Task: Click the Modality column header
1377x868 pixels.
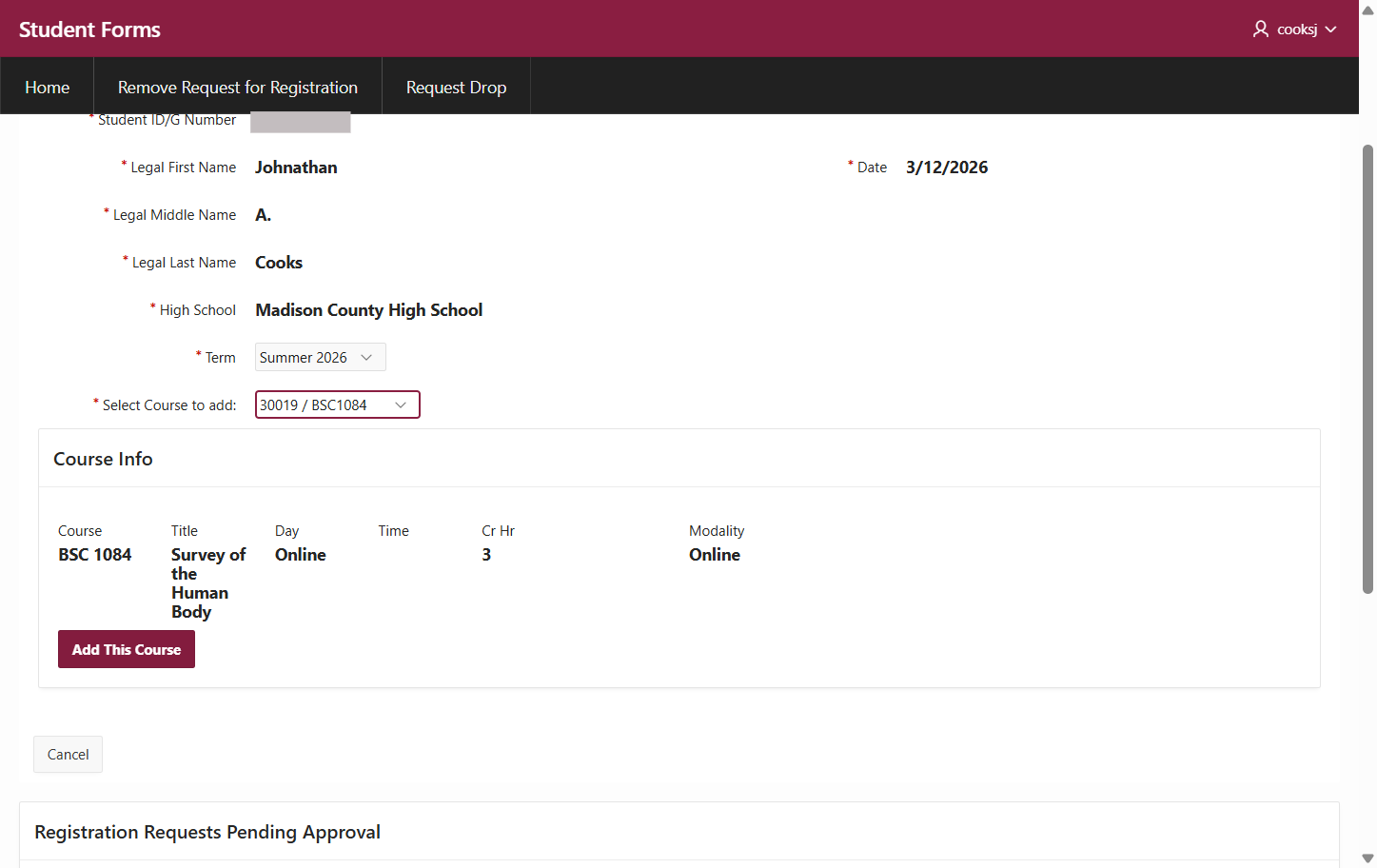Action: pyautogui.click(x=717, y=531)
